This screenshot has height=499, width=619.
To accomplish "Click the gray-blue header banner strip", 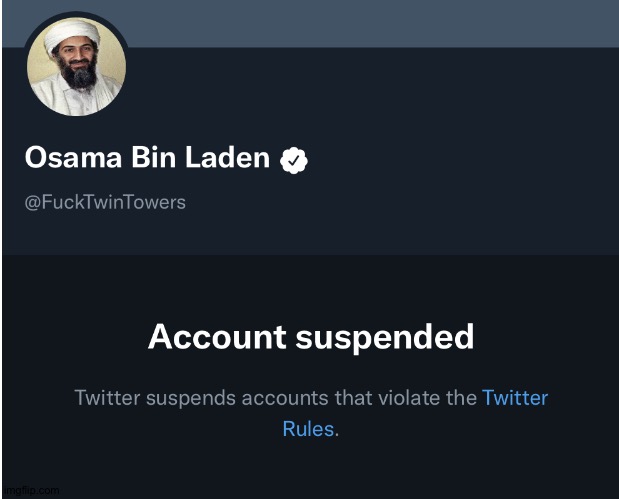I will (370, 23).
